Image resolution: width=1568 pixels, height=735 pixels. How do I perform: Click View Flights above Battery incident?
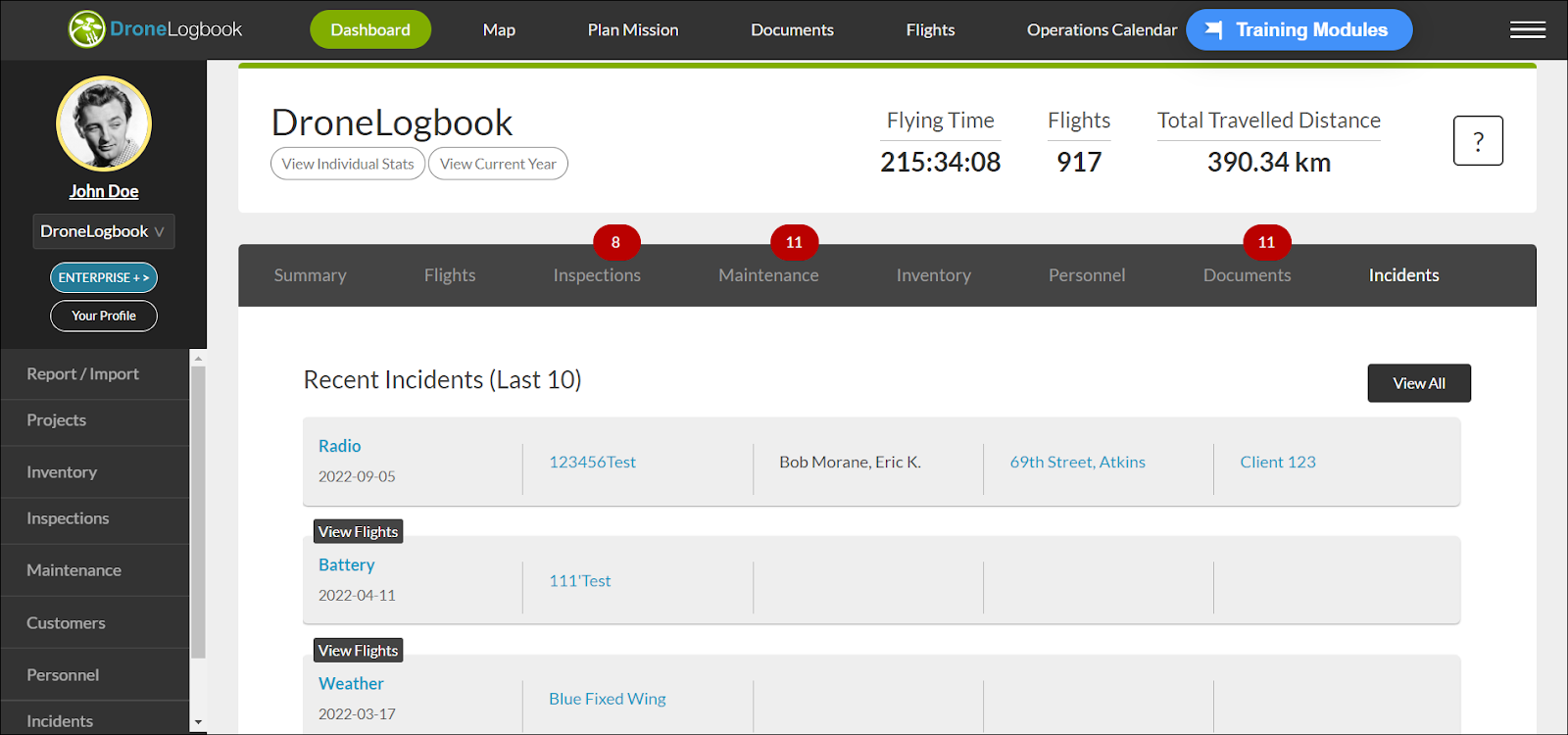359,531
